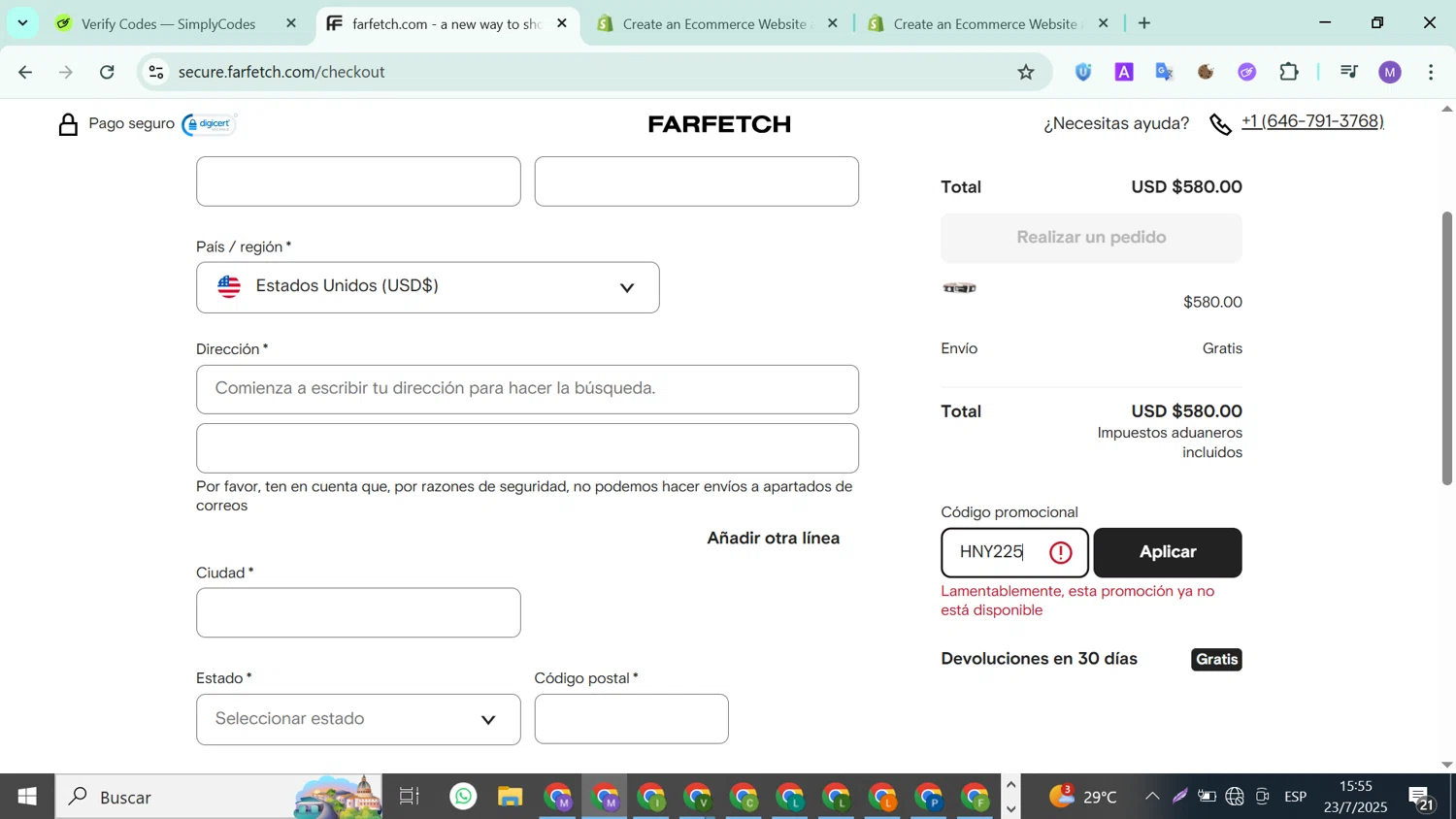The width and height of the screenshot is (1456, 819).
Task: Open the cookie extension icon
Action: [x=1206, y=72]
